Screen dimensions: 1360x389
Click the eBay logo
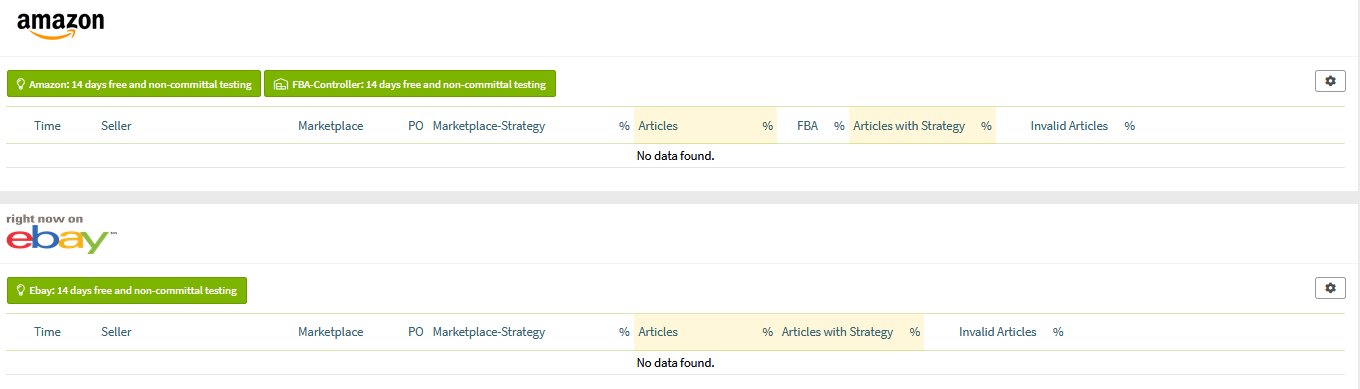pyautogui.click(x=61, y=234)
